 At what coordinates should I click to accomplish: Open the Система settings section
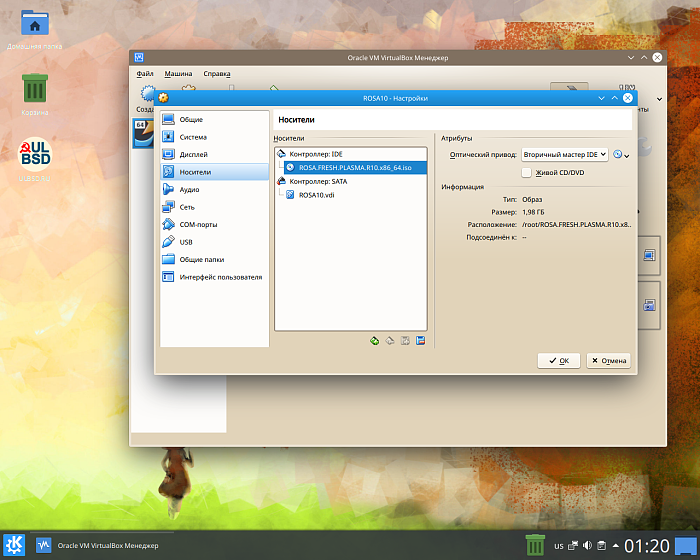(x=214, y=137)
